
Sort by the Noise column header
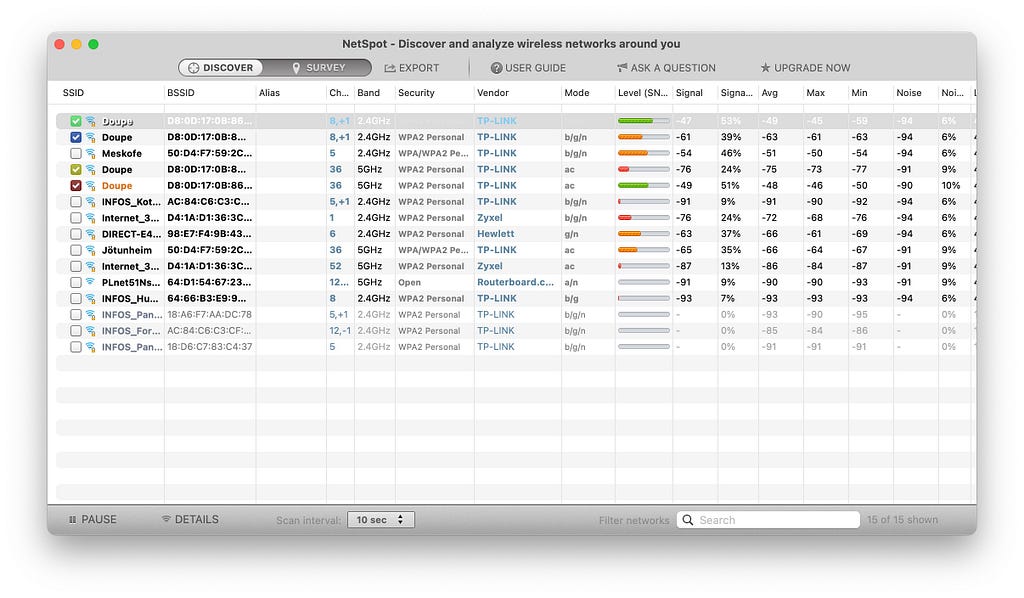908,93
